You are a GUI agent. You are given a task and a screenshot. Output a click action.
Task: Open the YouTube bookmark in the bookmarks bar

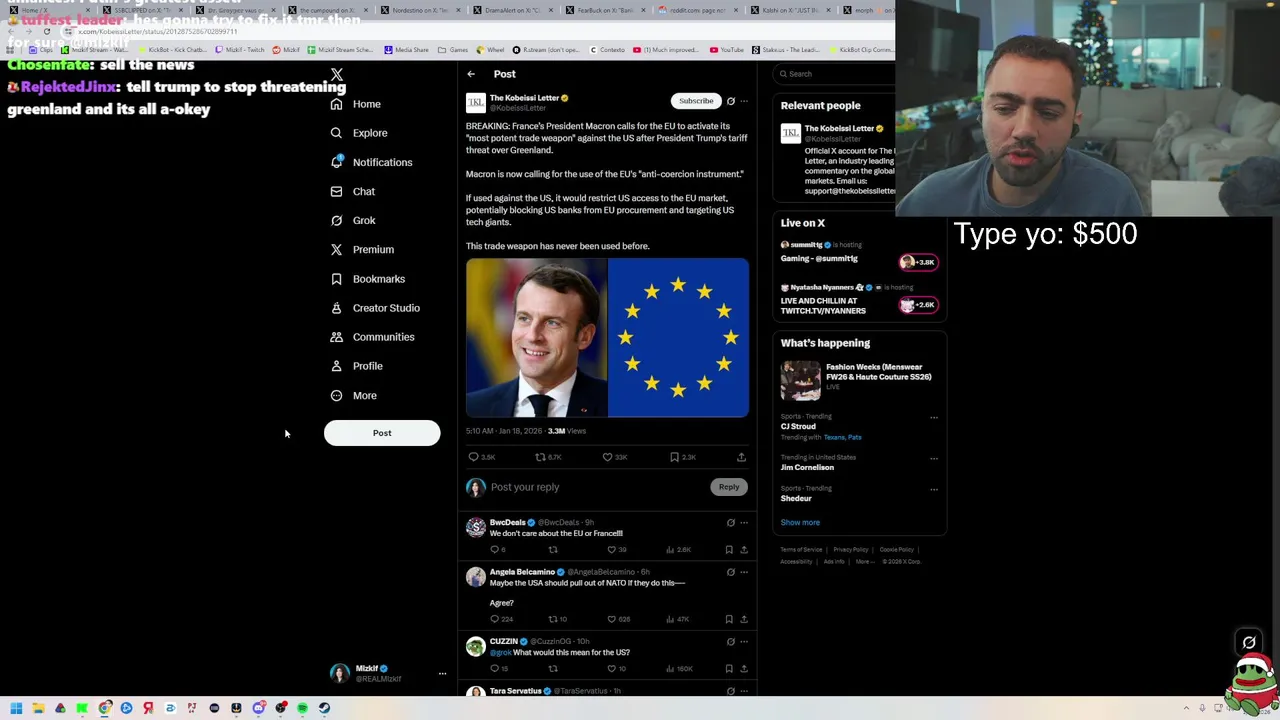[726, 50]
